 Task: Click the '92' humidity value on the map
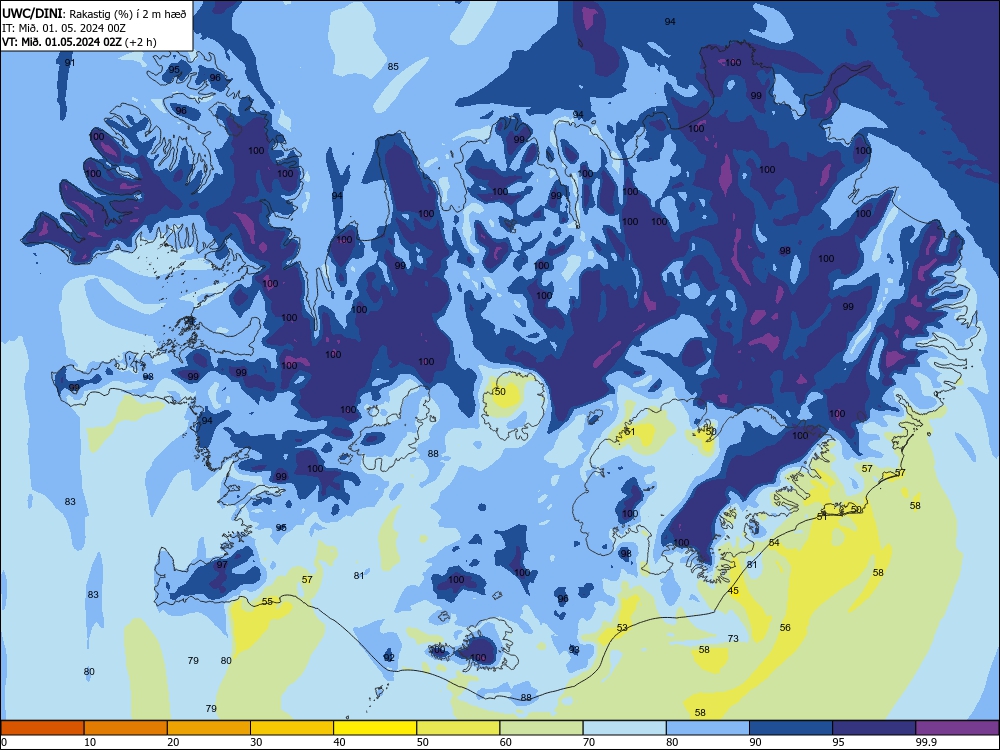pos(389,658)
